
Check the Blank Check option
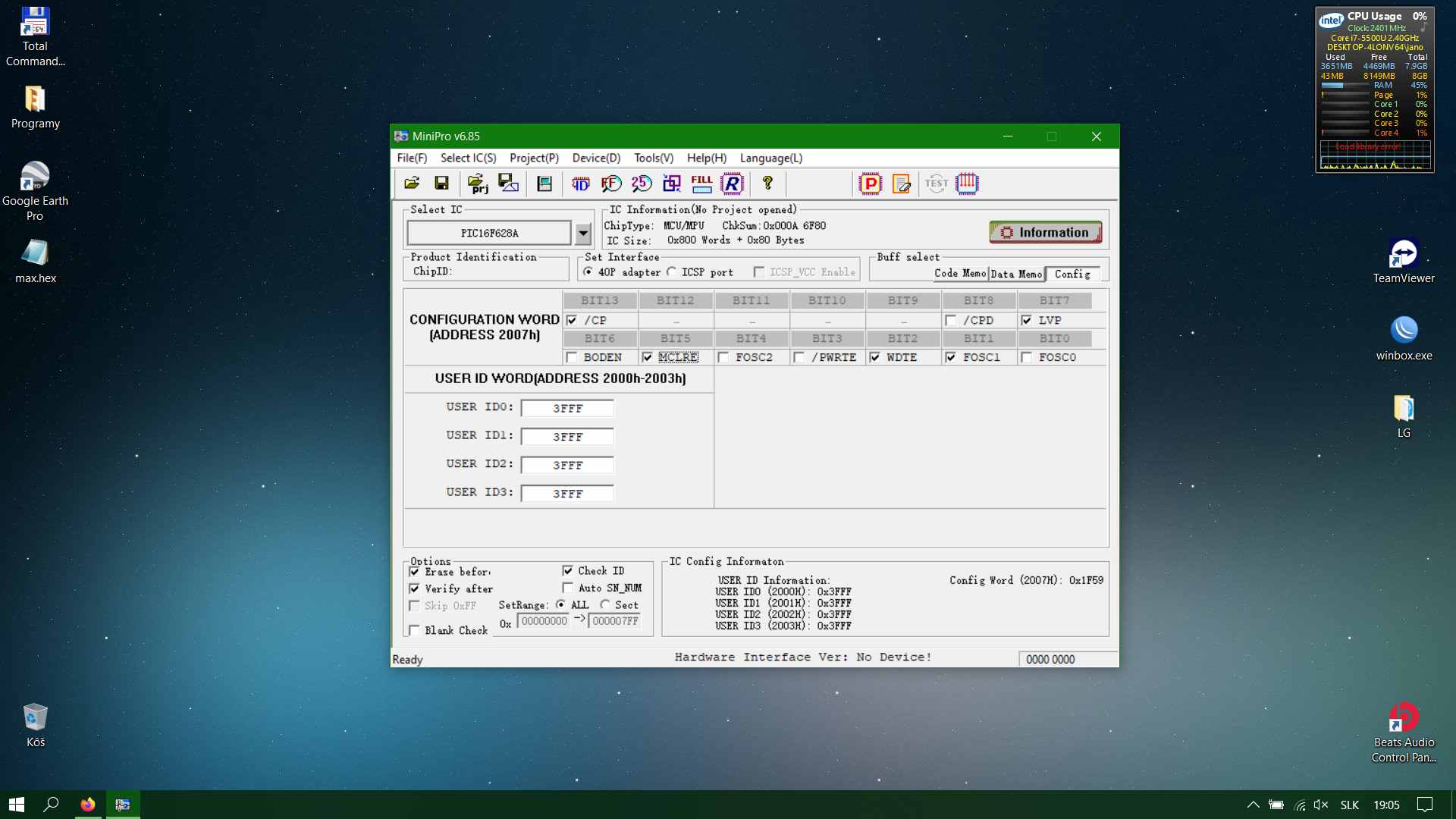pos(414,630)
